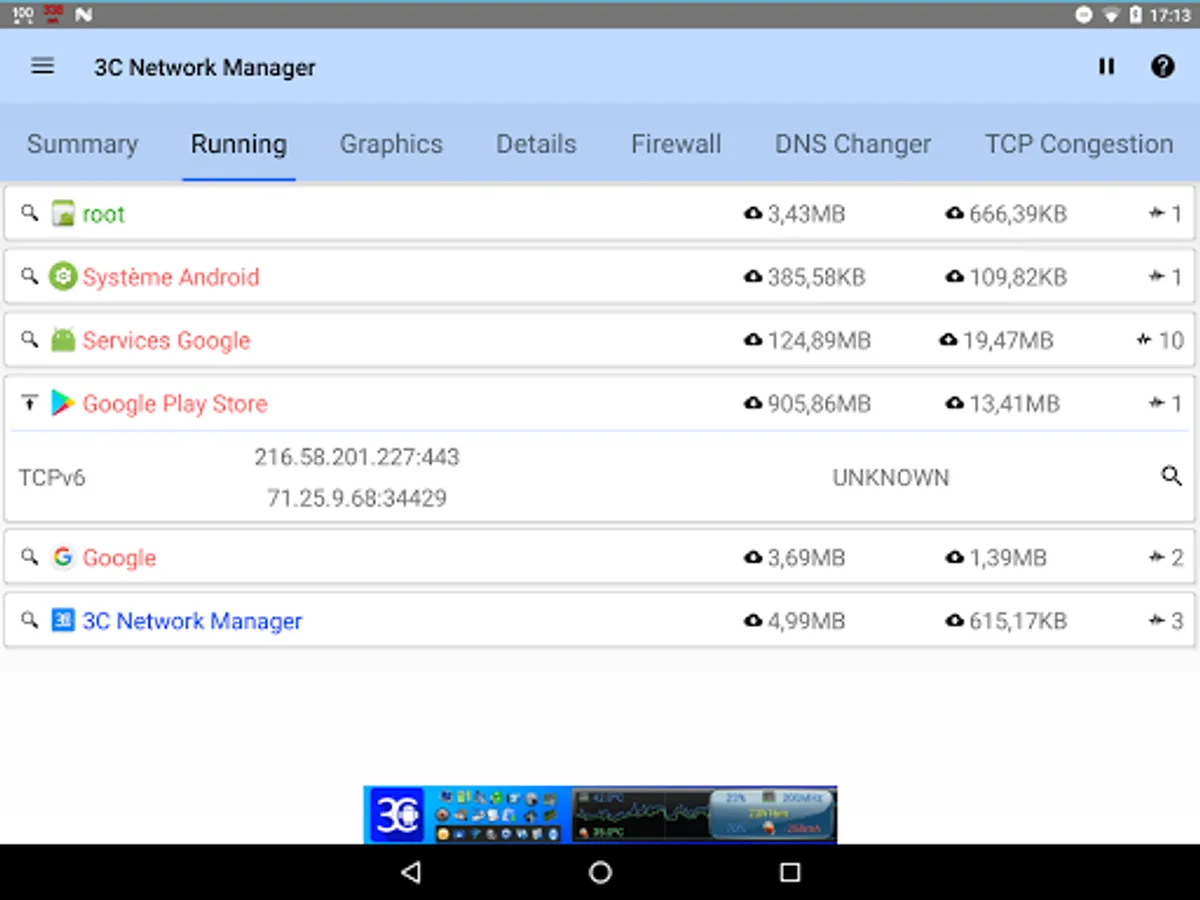This screenshot has width=1200, height=900.
Task: Open the TCP Congestion tab
Action: coord(1079,144)
